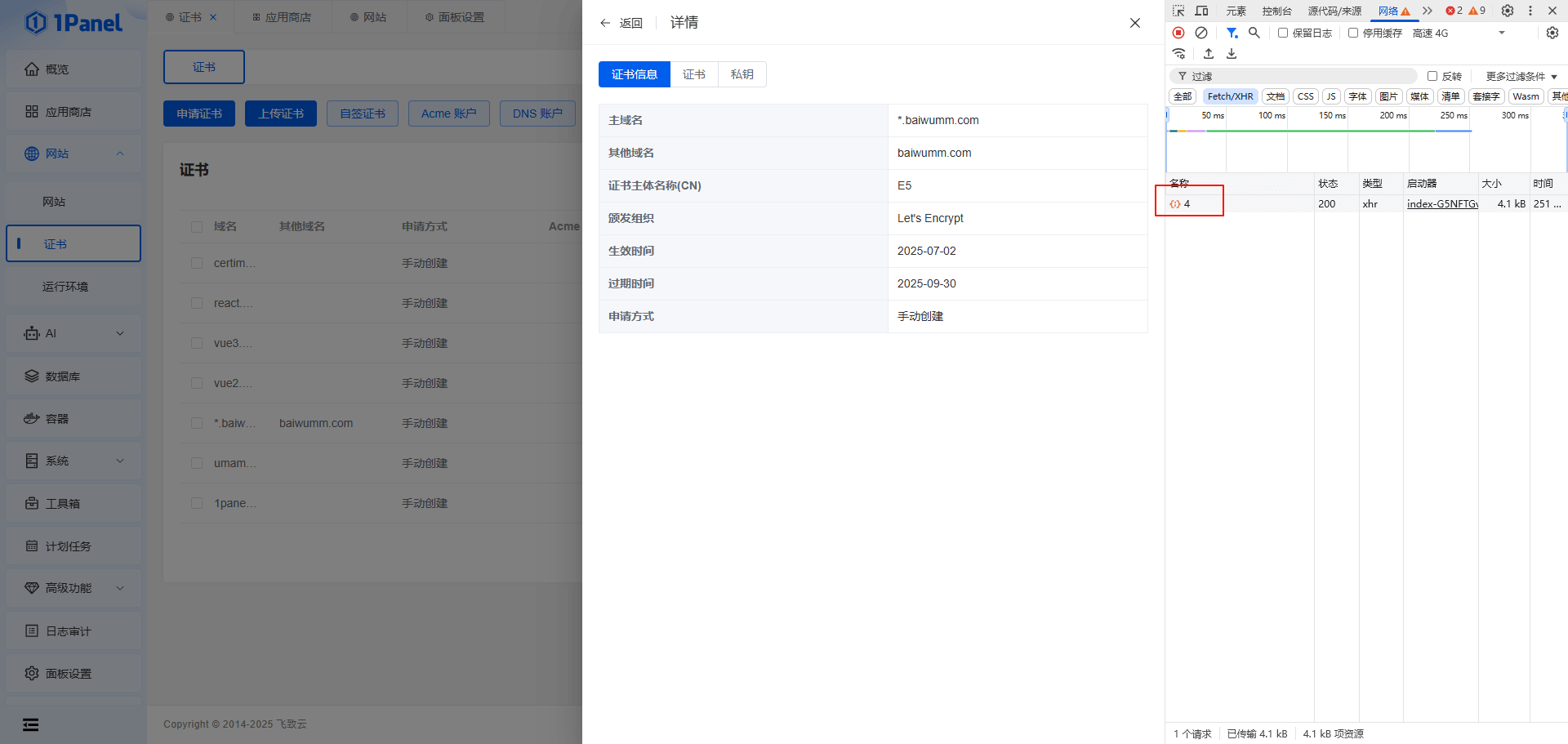The height and width of the screenshot is (744, 1568).
Task: Check the vue3... certificate row checkbox
Action: (197, 343)
